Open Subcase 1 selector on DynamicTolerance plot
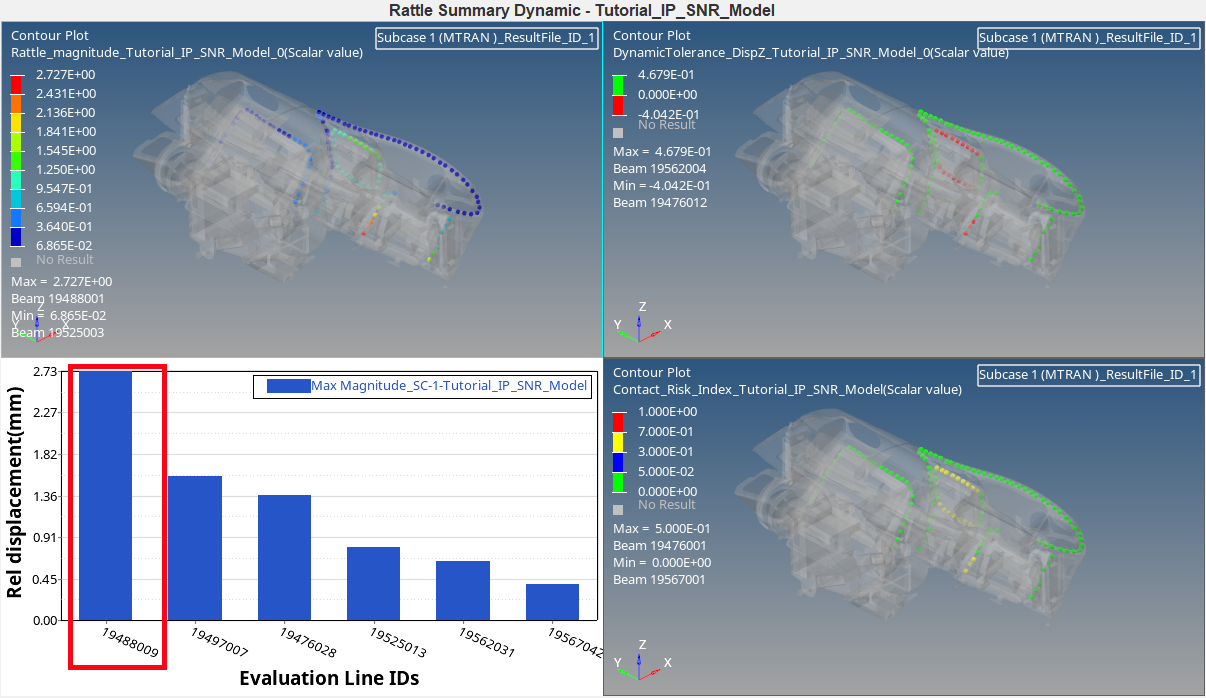The width and height of the screenshot is (1206, 698). [1088, 37]
